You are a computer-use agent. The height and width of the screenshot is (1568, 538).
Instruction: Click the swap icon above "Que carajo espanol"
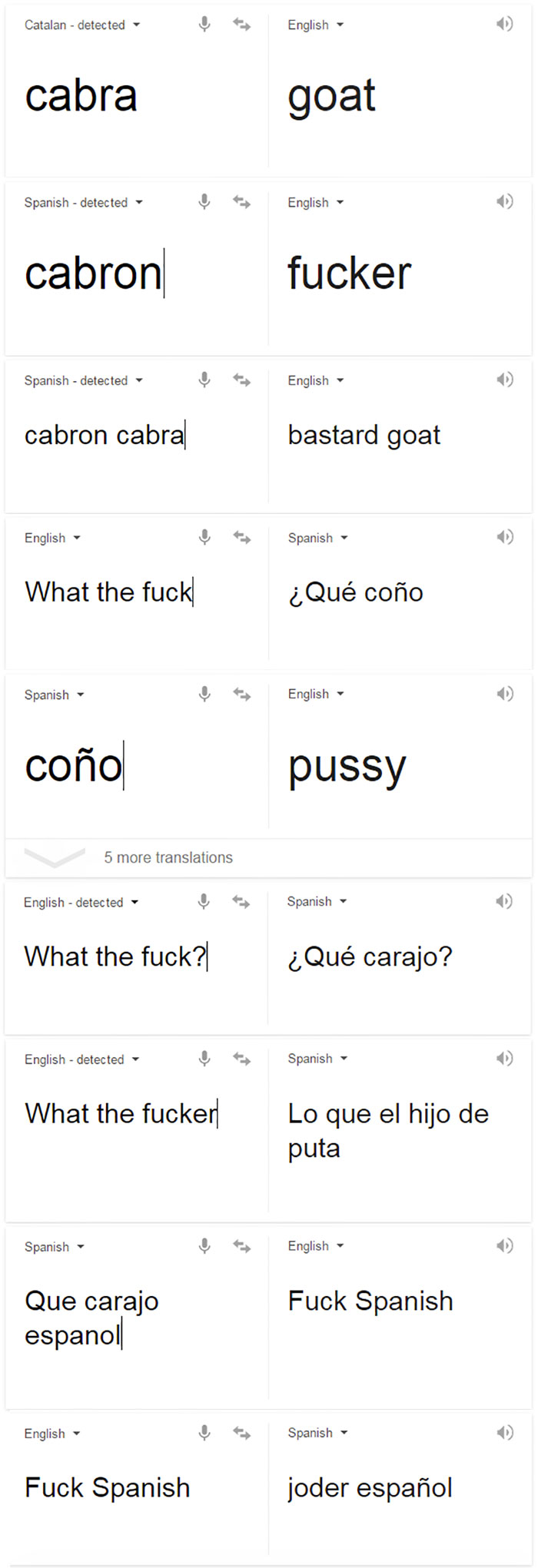click(241, 1246)
